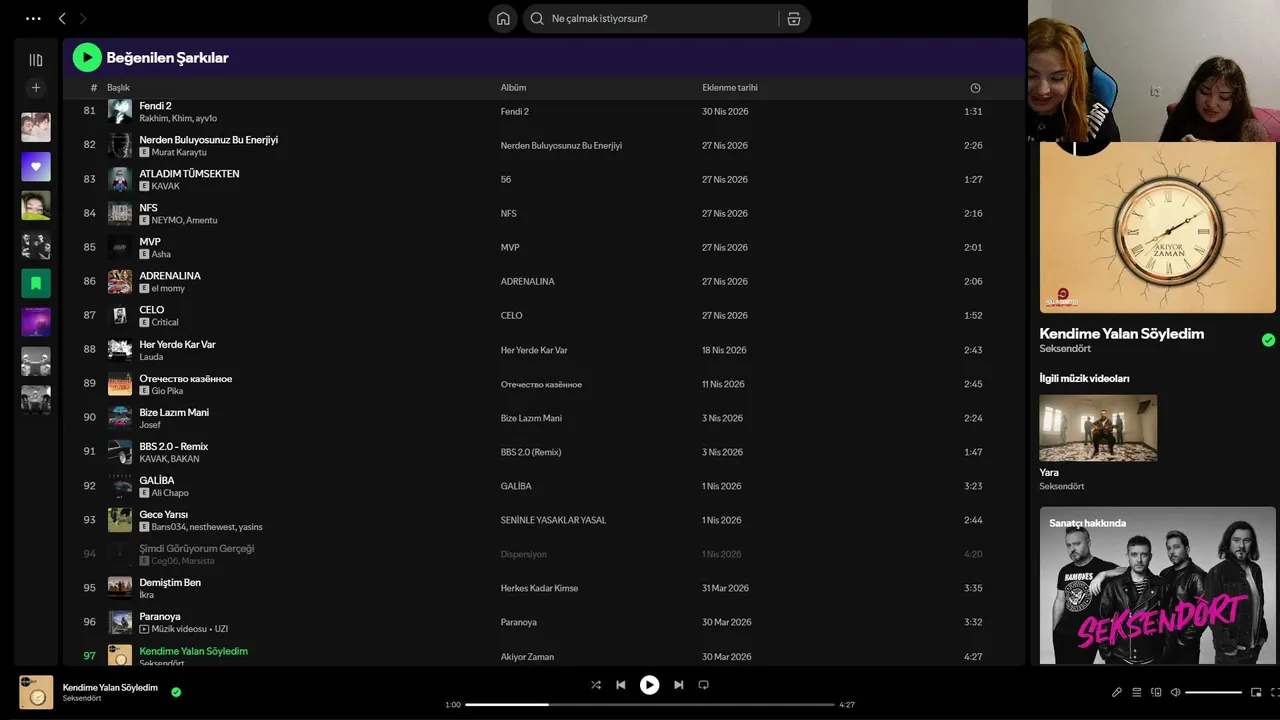1280x720 pixels.
Task: Open album link '56'
Action: [506, 180]
